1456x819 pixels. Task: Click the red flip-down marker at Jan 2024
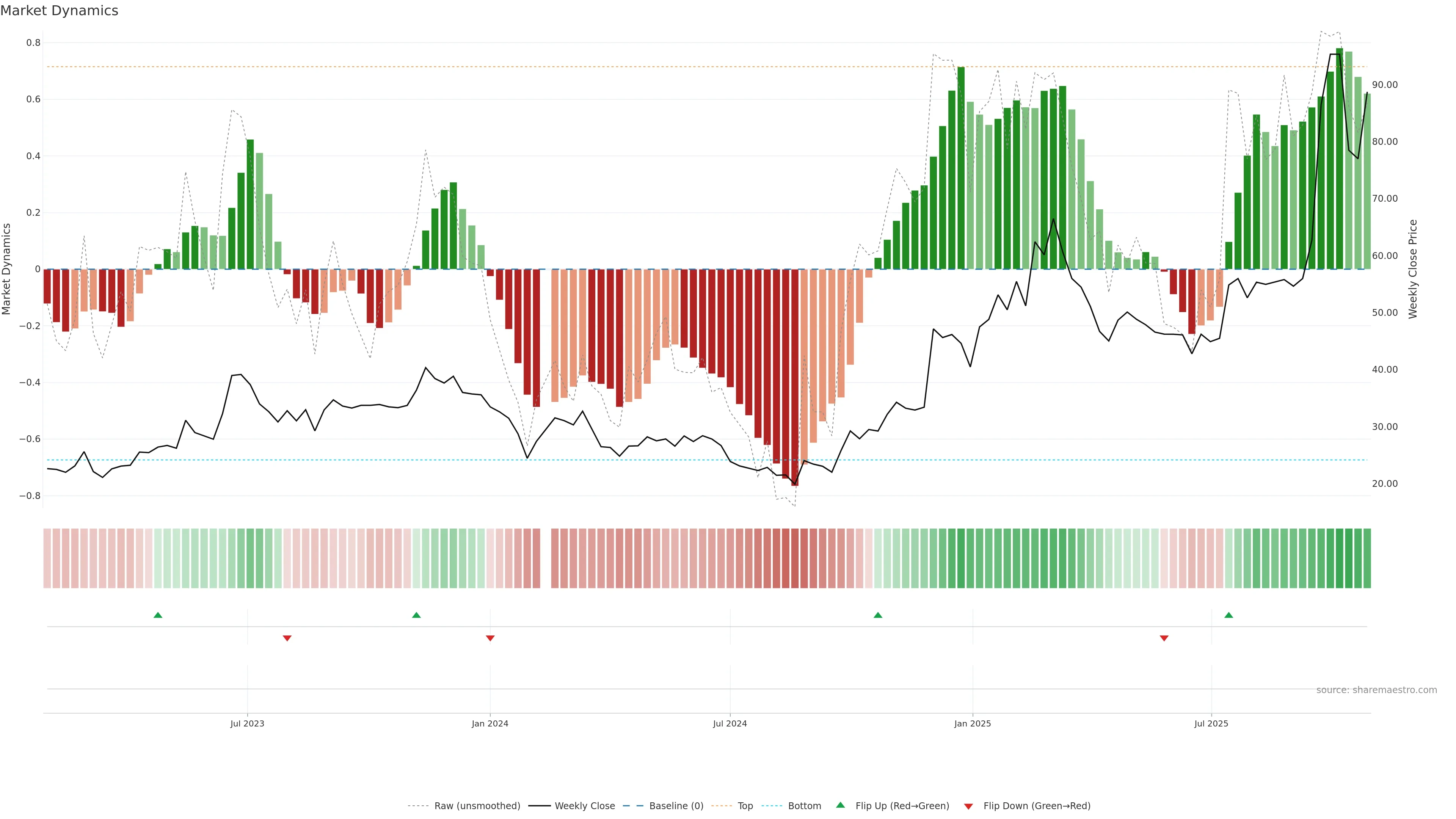point(490,638)
